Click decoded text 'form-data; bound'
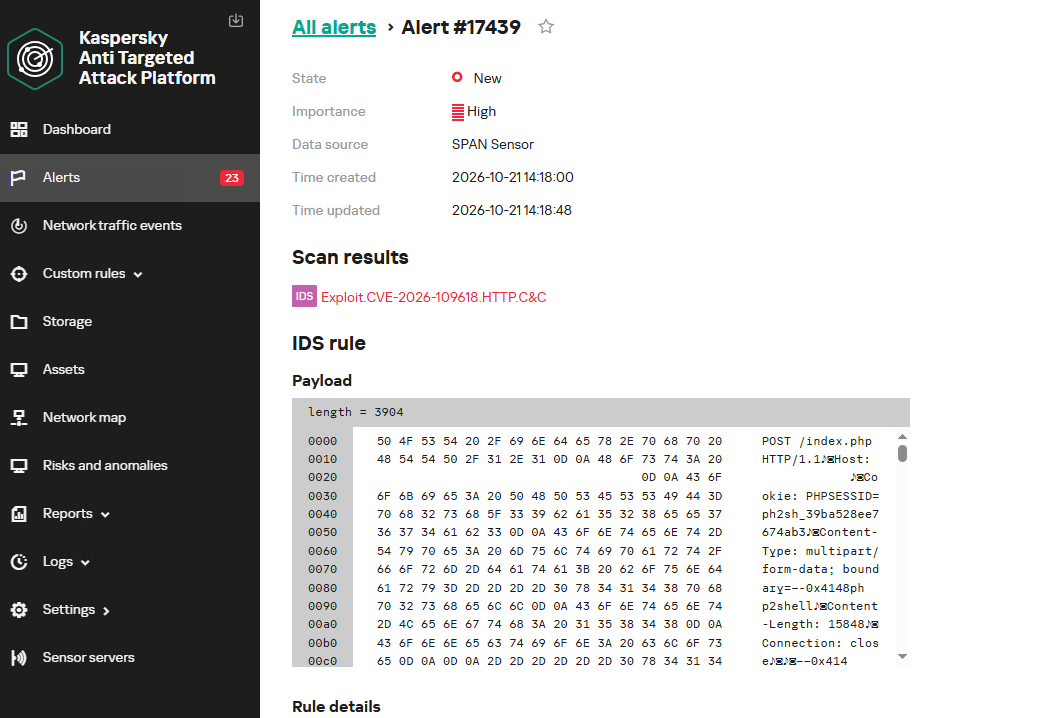The width and height of the screenshot is (1056, 718). coord(820,569)
